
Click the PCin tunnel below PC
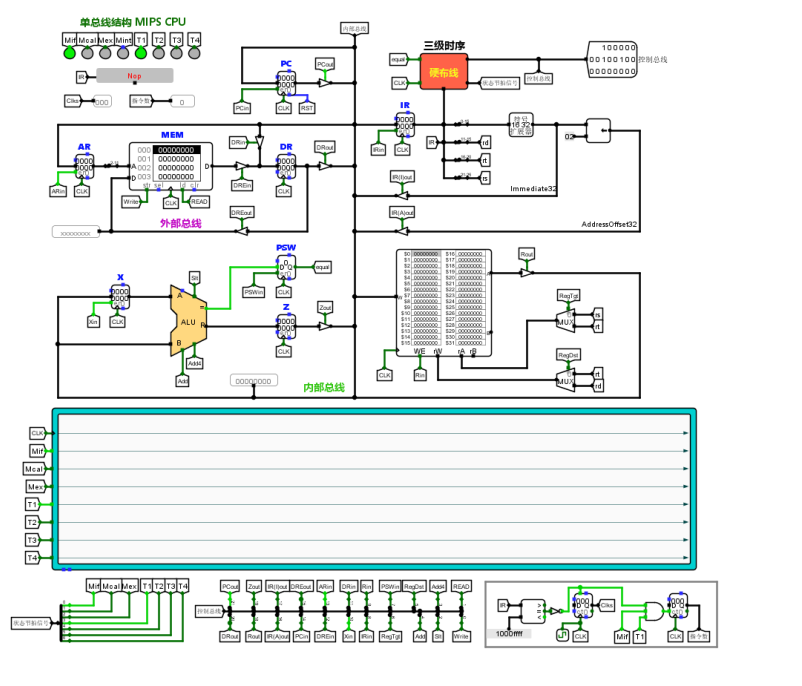tap(242, 108)
